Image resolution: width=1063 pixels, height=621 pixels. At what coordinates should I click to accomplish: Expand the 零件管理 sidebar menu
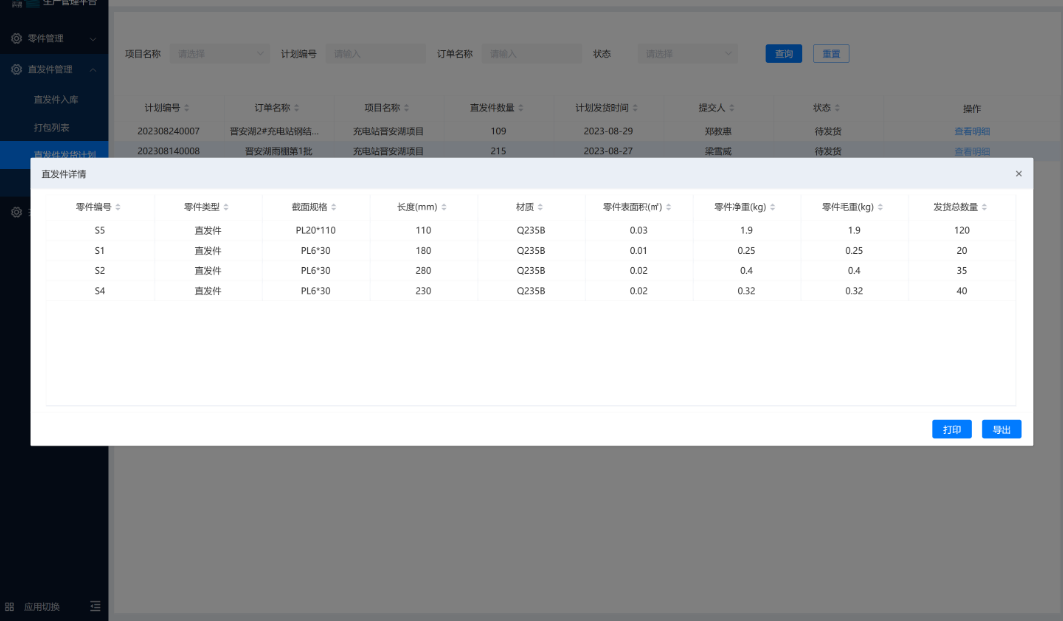pyautogui.click(x=53, y=39)
